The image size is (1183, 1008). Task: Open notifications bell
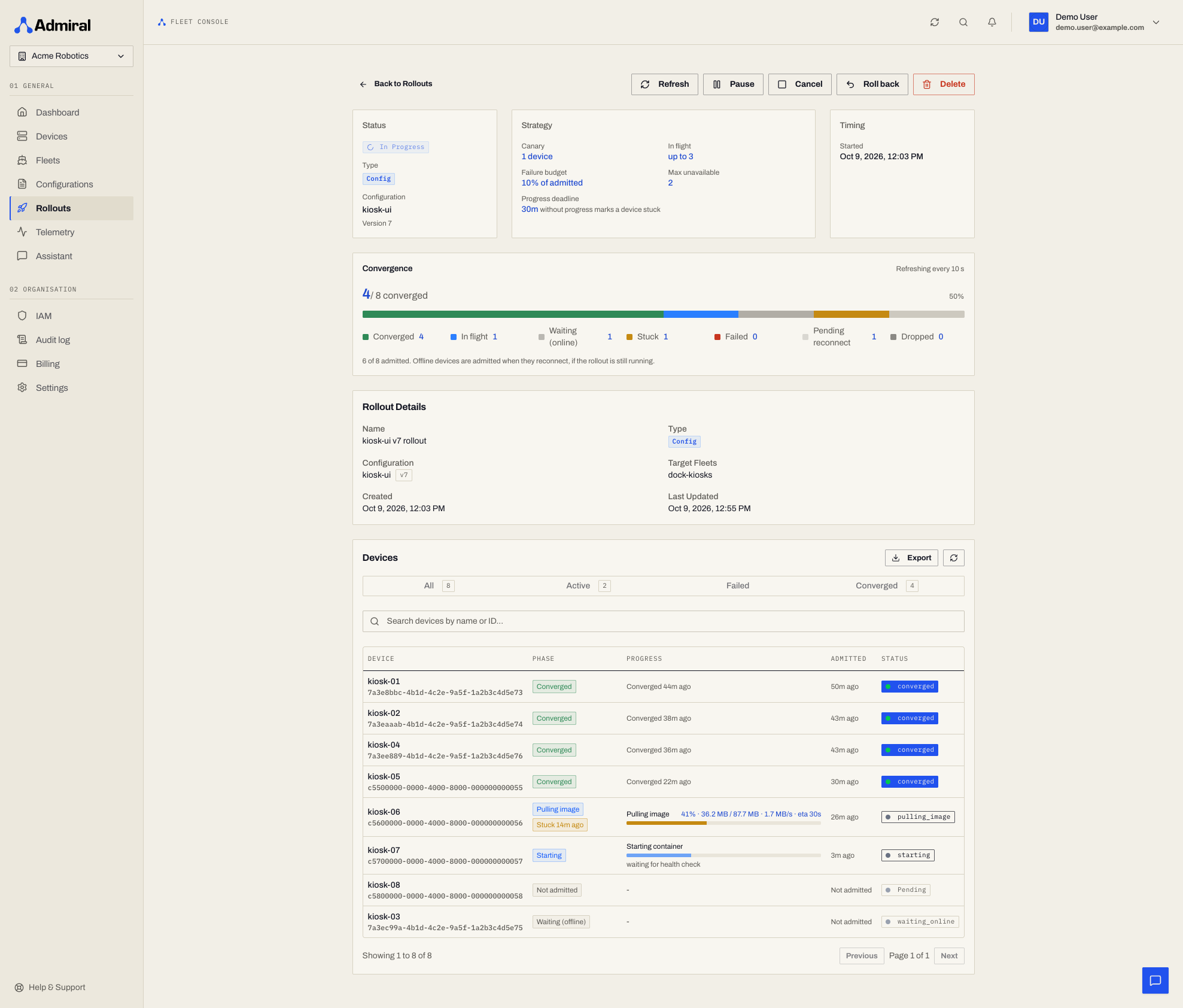992,22
